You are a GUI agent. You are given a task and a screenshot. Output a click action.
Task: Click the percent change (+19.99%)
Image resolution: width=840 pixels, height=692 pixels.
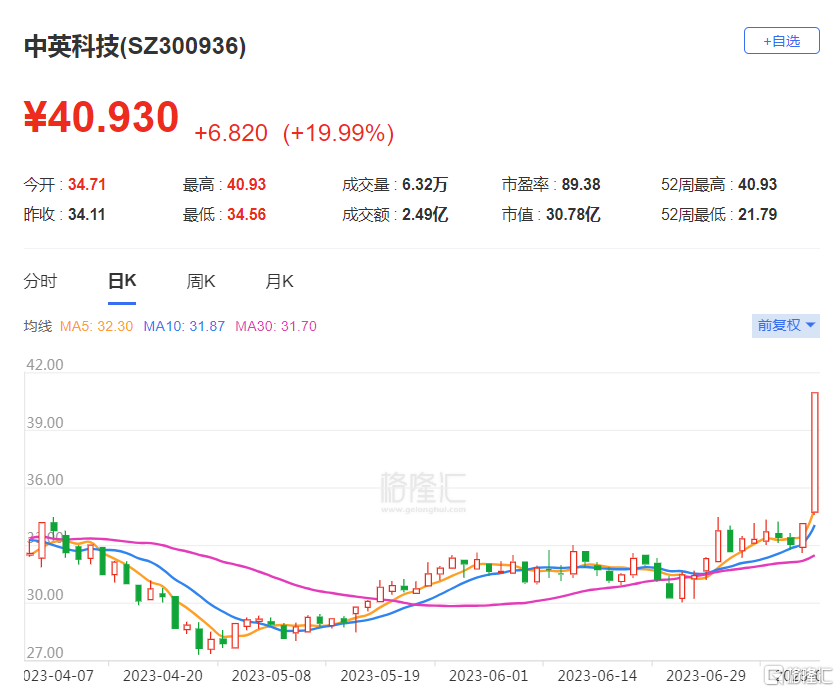click(339, 133)
